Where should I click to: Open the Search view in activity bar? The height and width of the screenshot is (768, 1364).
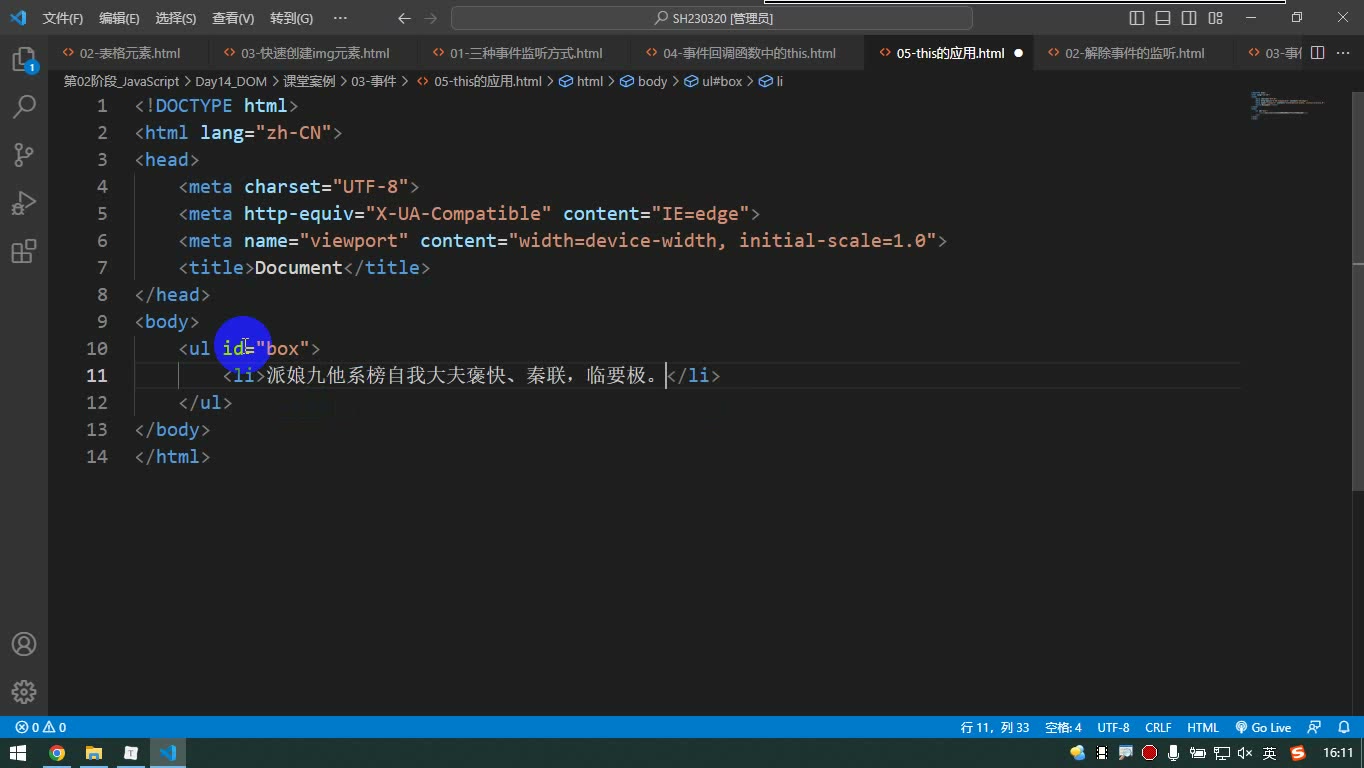tap(24, 107)
